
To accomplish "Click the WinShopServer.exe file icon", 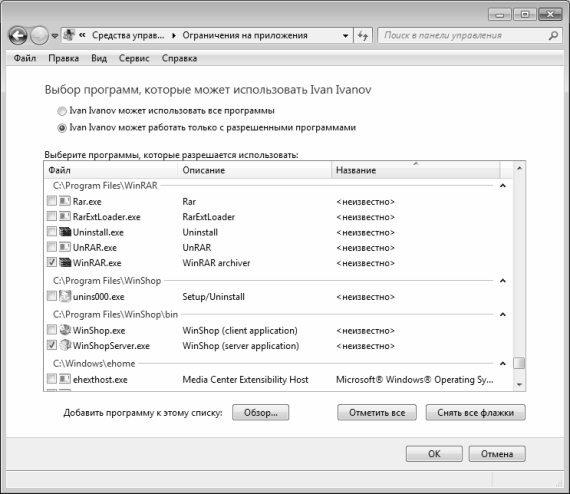I will [x=65, y=345].
